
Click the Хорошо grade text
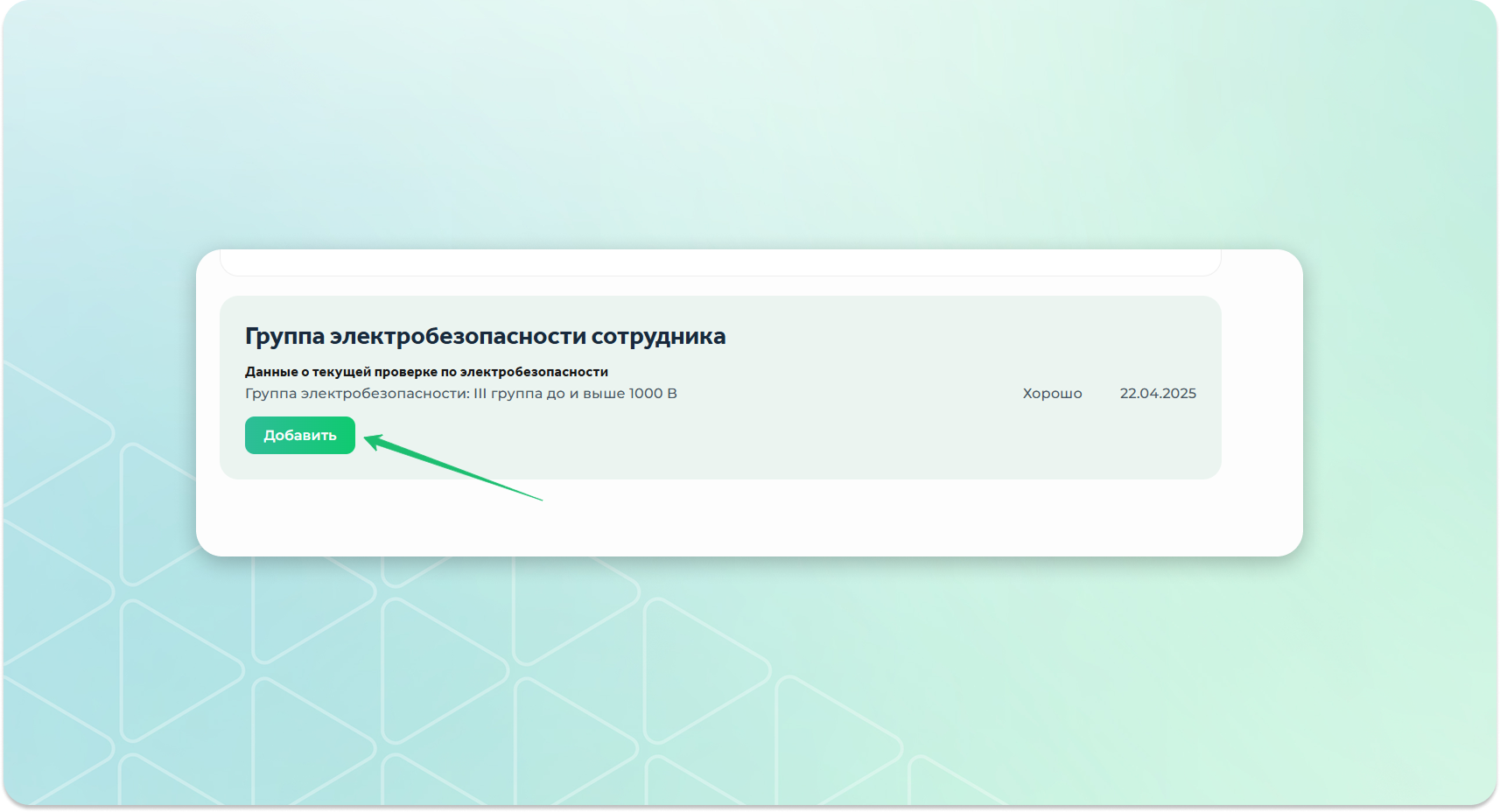click(1052, 394)
